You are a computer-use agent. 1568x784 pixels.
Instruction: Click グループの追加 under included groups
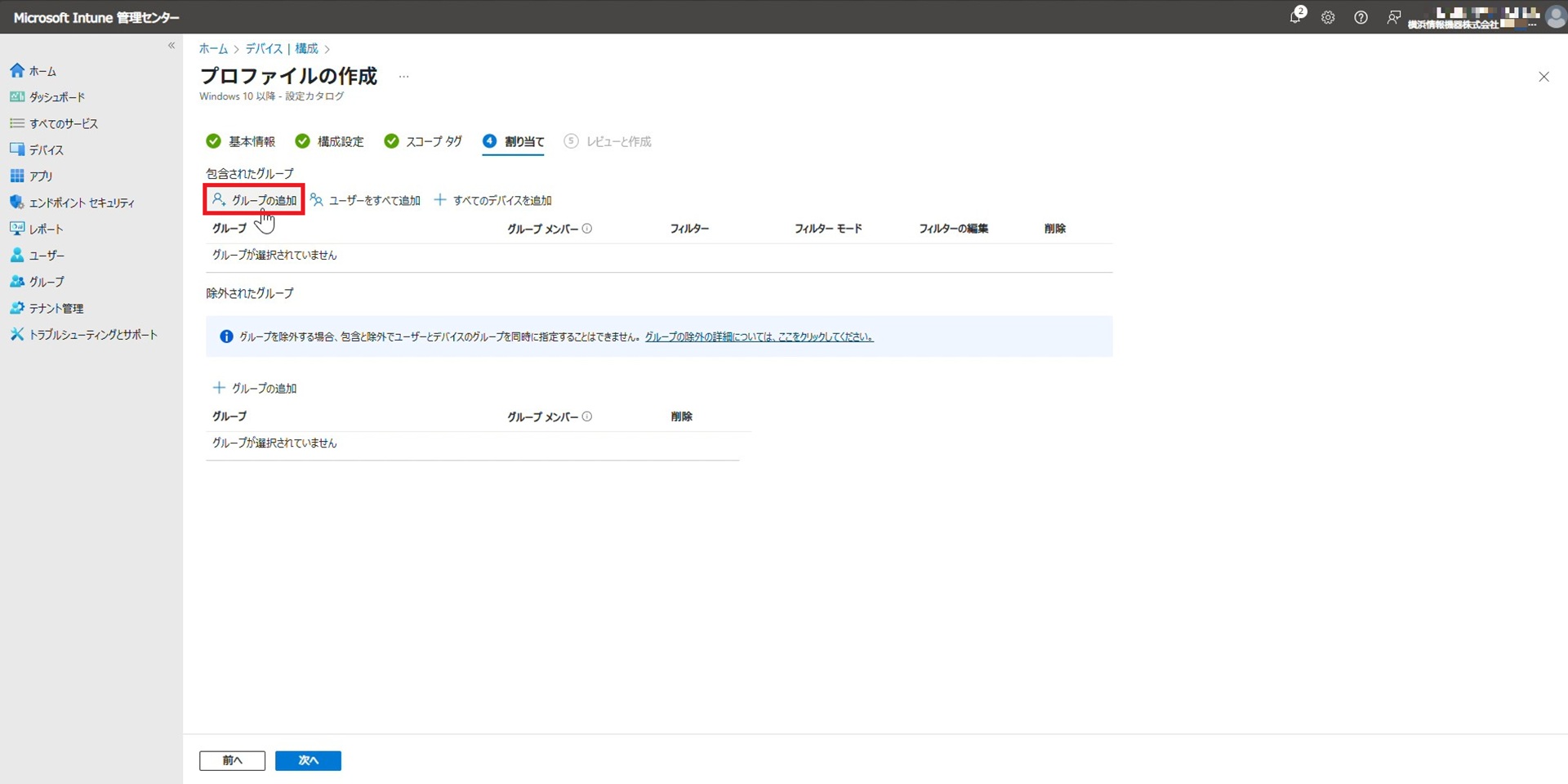(255, 200)
